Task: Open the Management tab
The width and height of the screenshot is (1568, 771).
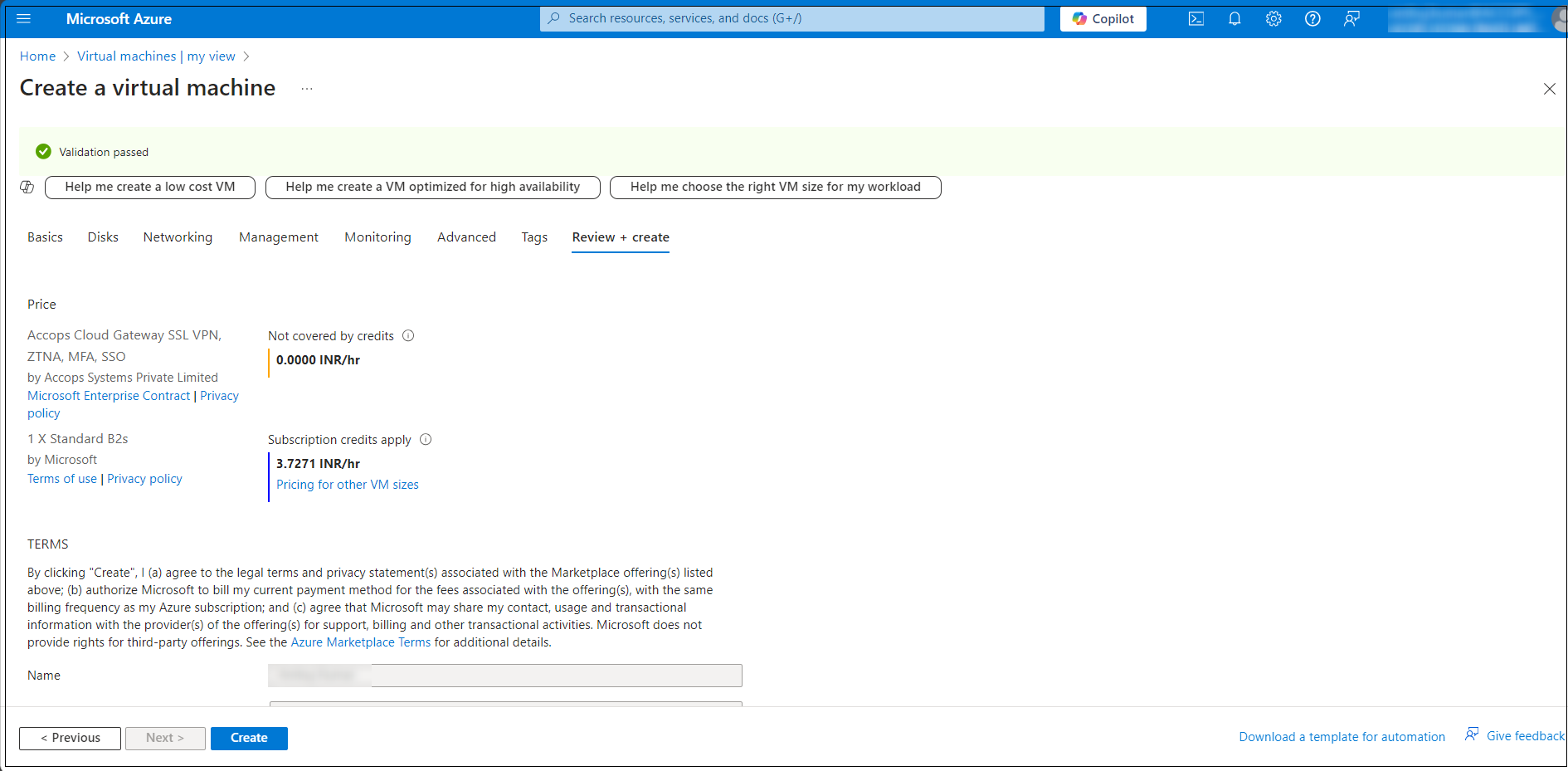Action: point(278,237)
